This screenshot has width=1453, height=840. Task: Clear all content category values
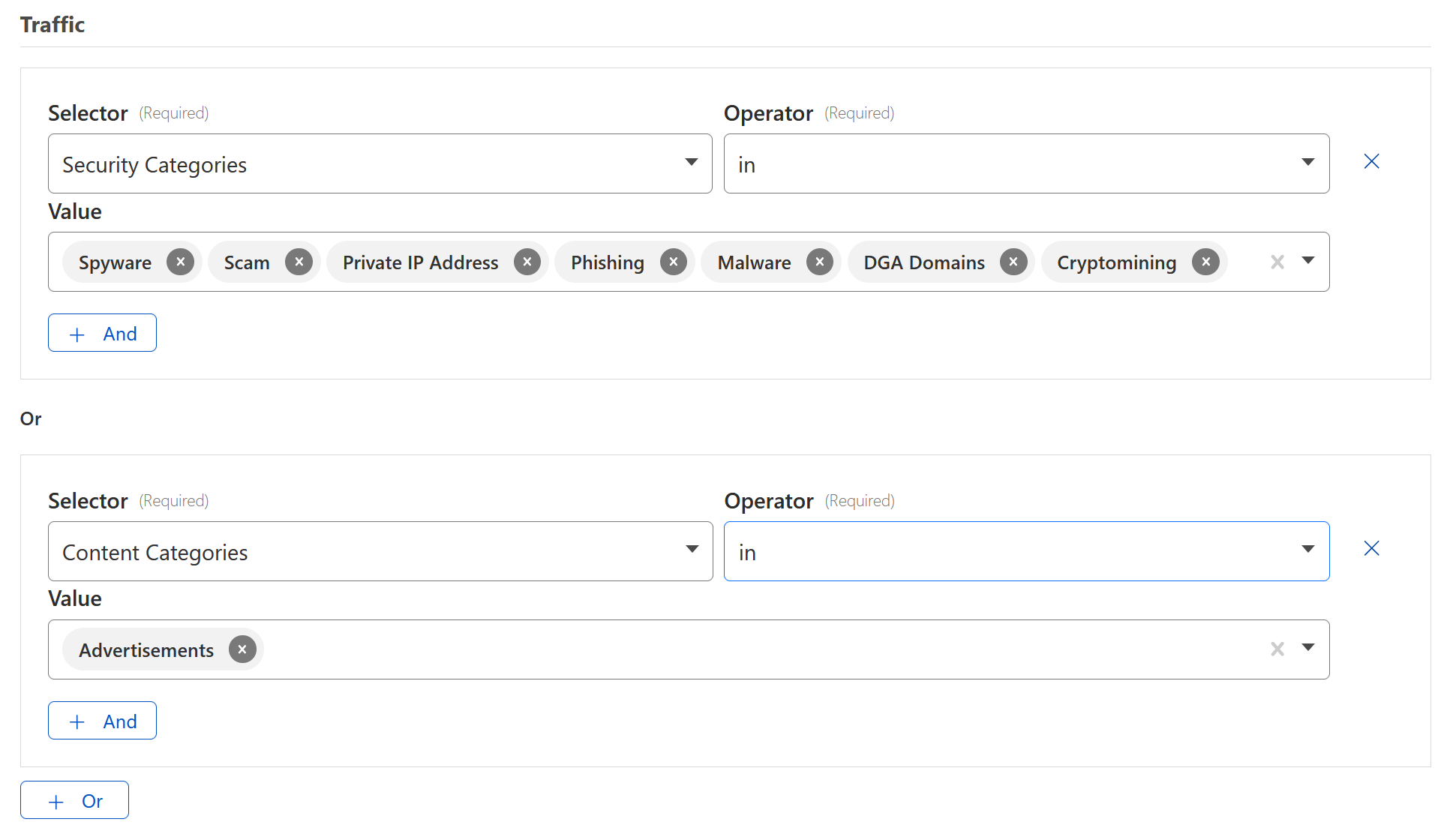(1277, 649)
